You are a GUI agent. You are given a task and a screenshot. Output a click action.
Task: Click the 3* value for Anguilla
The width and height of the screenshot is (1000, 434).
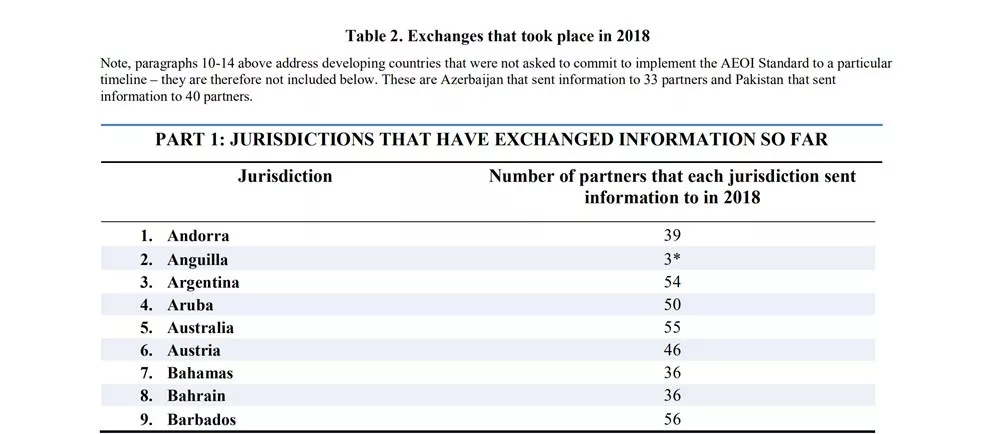tap(672, 259)
